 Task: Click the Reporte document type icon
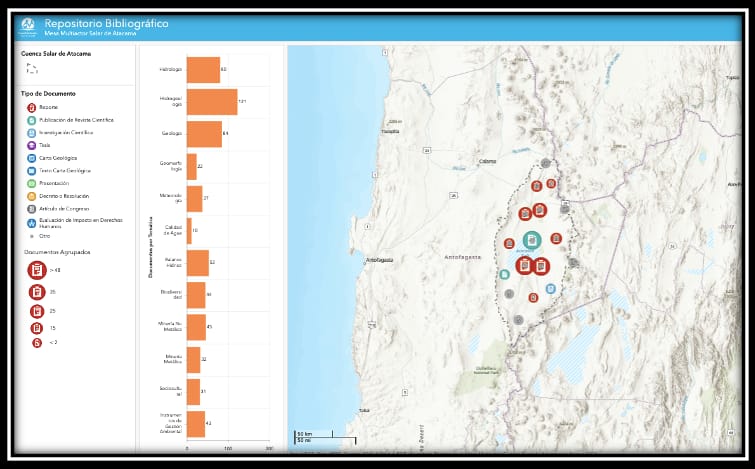click(32, 107)
